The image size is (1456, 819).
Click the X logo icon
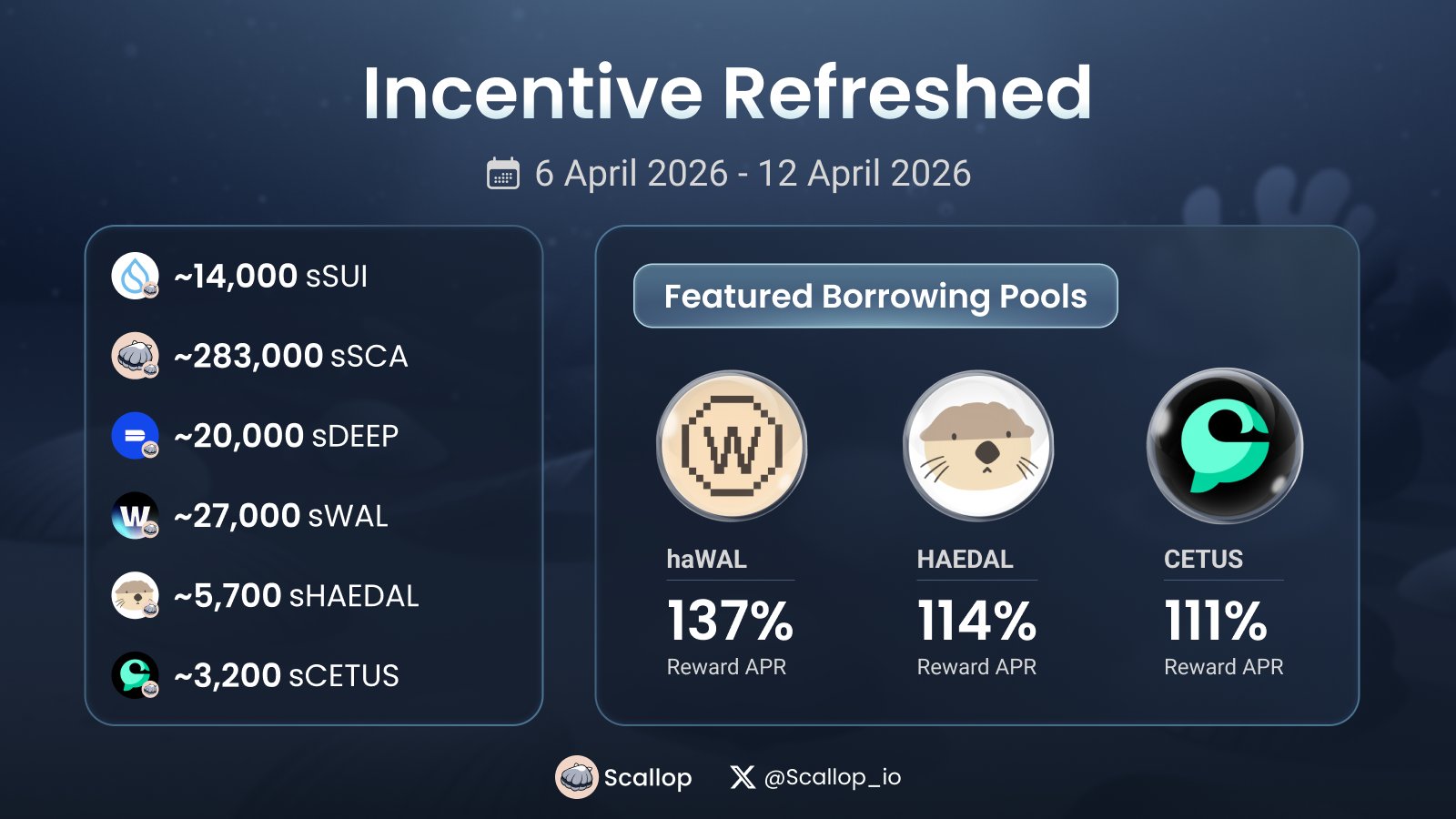click(743, 777)
